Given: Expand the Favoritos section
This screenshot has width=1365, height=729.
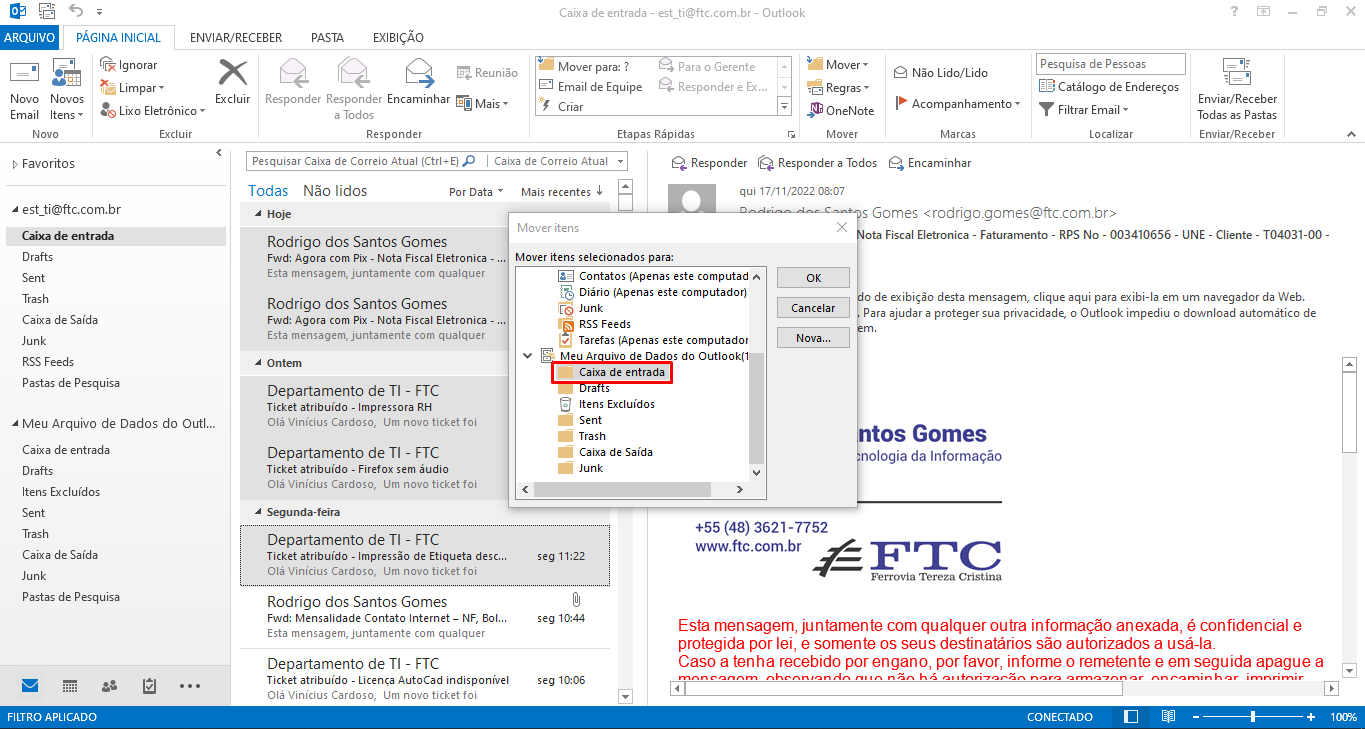Looking at the screenshot, I should pyautogui.click(x=14, y=164).
